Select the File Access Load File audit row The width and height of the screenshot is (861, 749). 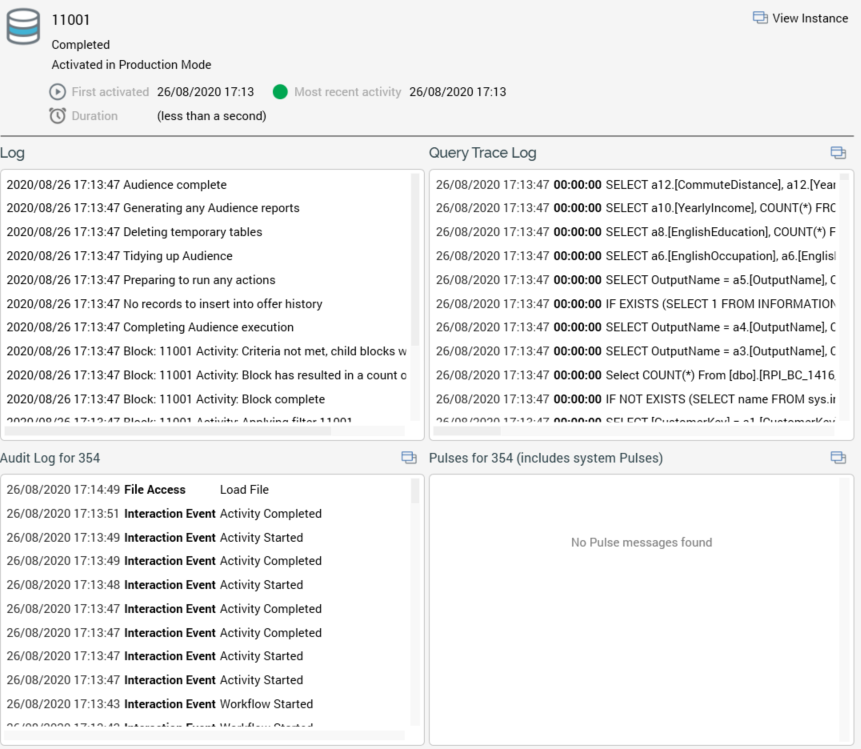pyautogui.click(x=137, y=490)
